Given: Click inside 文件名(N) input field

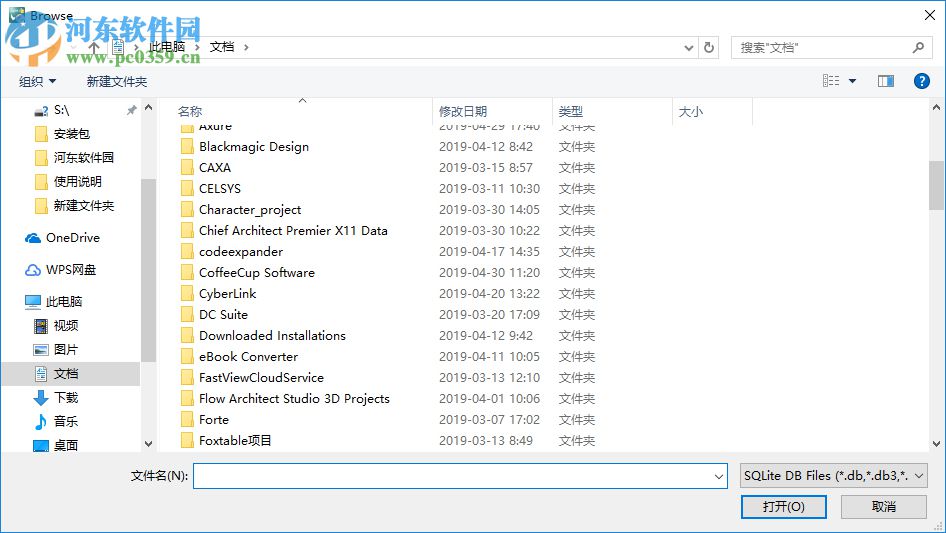Looking at the screenshot, I should (x=460, y=476).
